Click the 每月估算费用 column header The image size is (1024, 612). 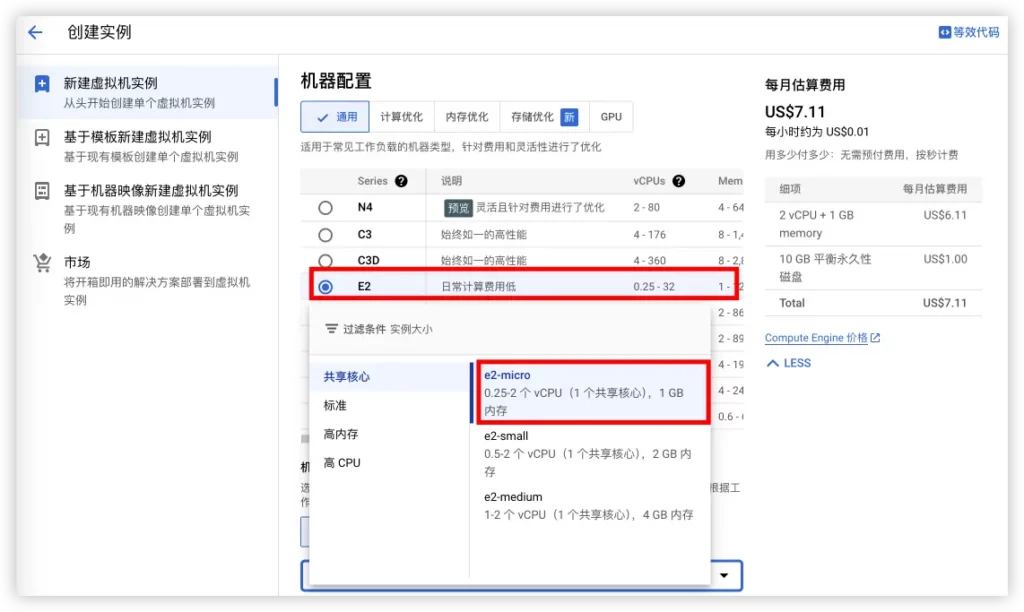pyautogui.click(x=935, y=189)
